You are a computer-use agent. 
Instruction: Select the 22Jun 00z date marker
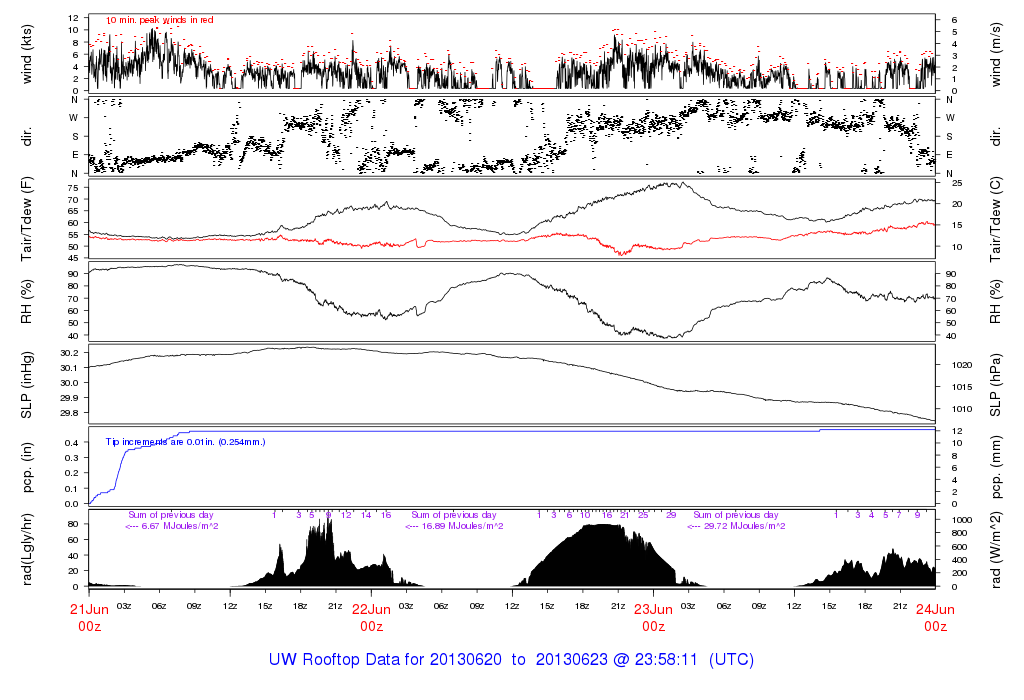pyautogui.click(x=372, y=617)
